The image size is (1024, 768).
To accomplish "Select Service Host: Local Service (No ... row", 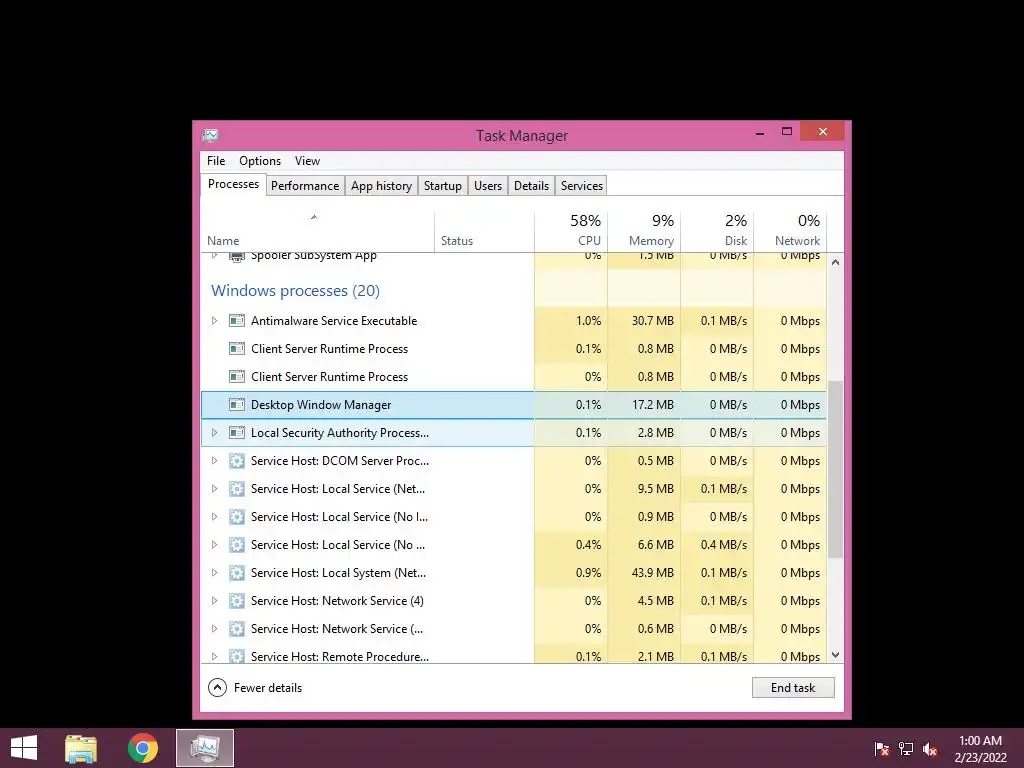I will (513, 545).
